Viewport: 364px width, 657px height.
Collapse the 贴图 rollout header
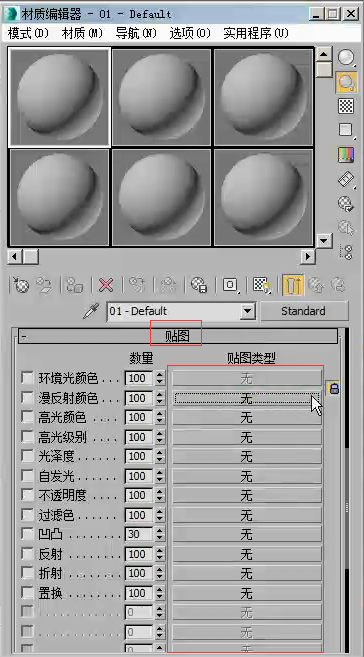coord(178,336)
